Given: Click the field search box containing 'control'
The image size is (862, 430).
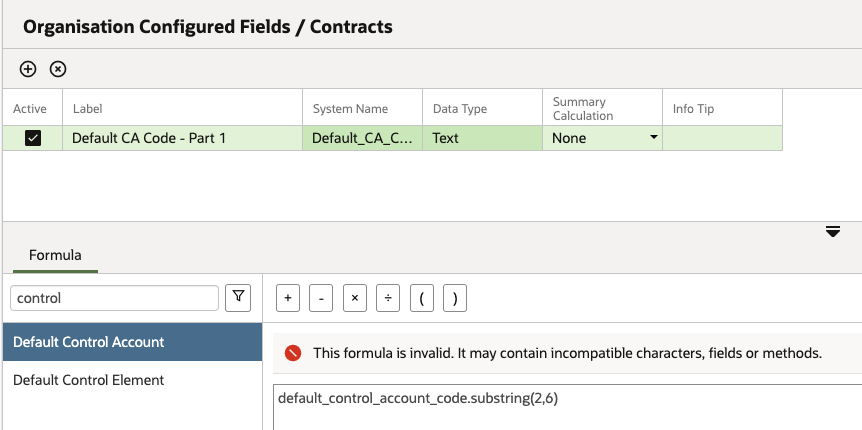Looking at the screenshot, I should coord(114,298).
